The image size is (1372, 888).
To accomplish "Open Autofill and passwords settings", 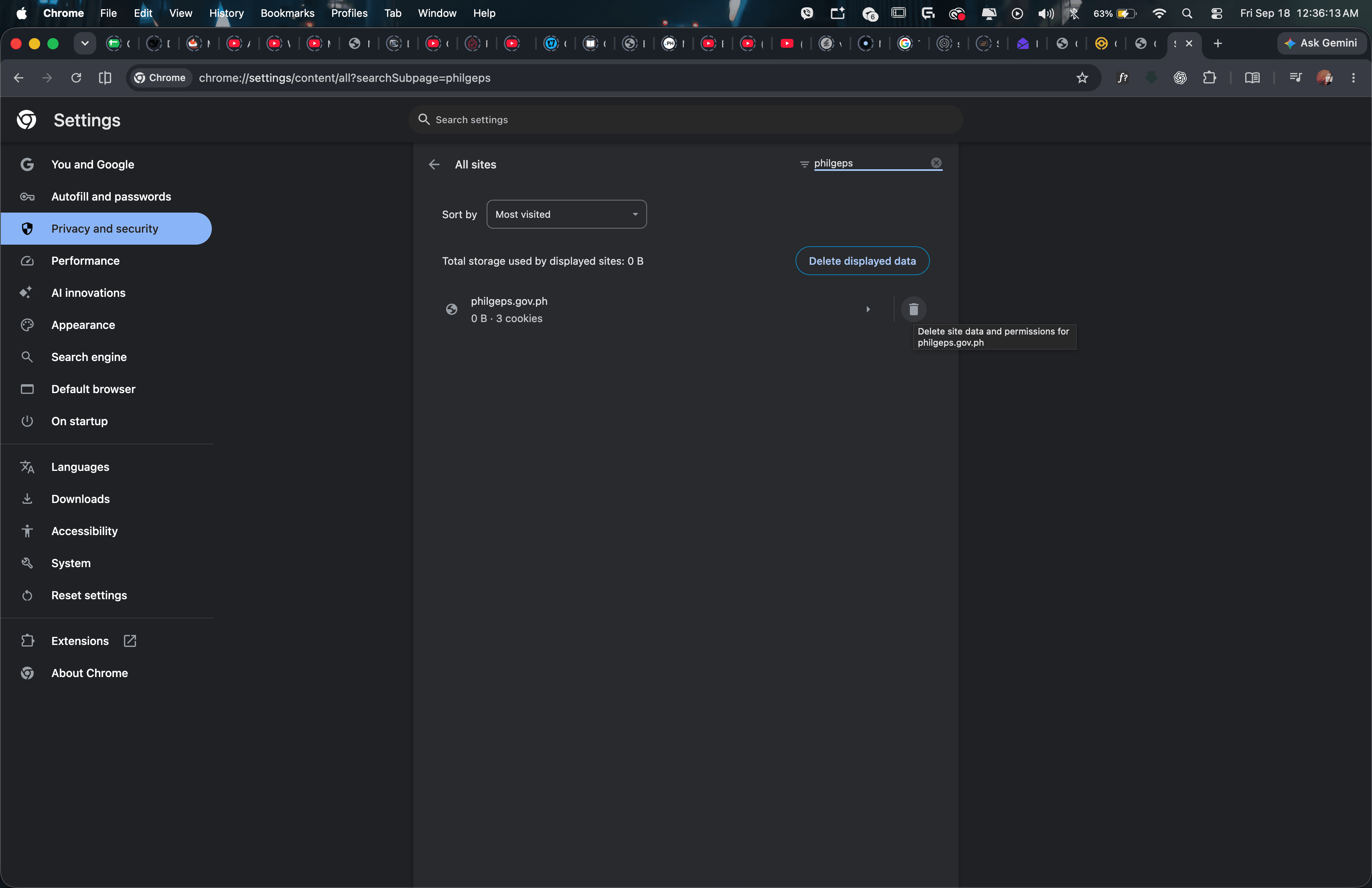I will [111, 197].
